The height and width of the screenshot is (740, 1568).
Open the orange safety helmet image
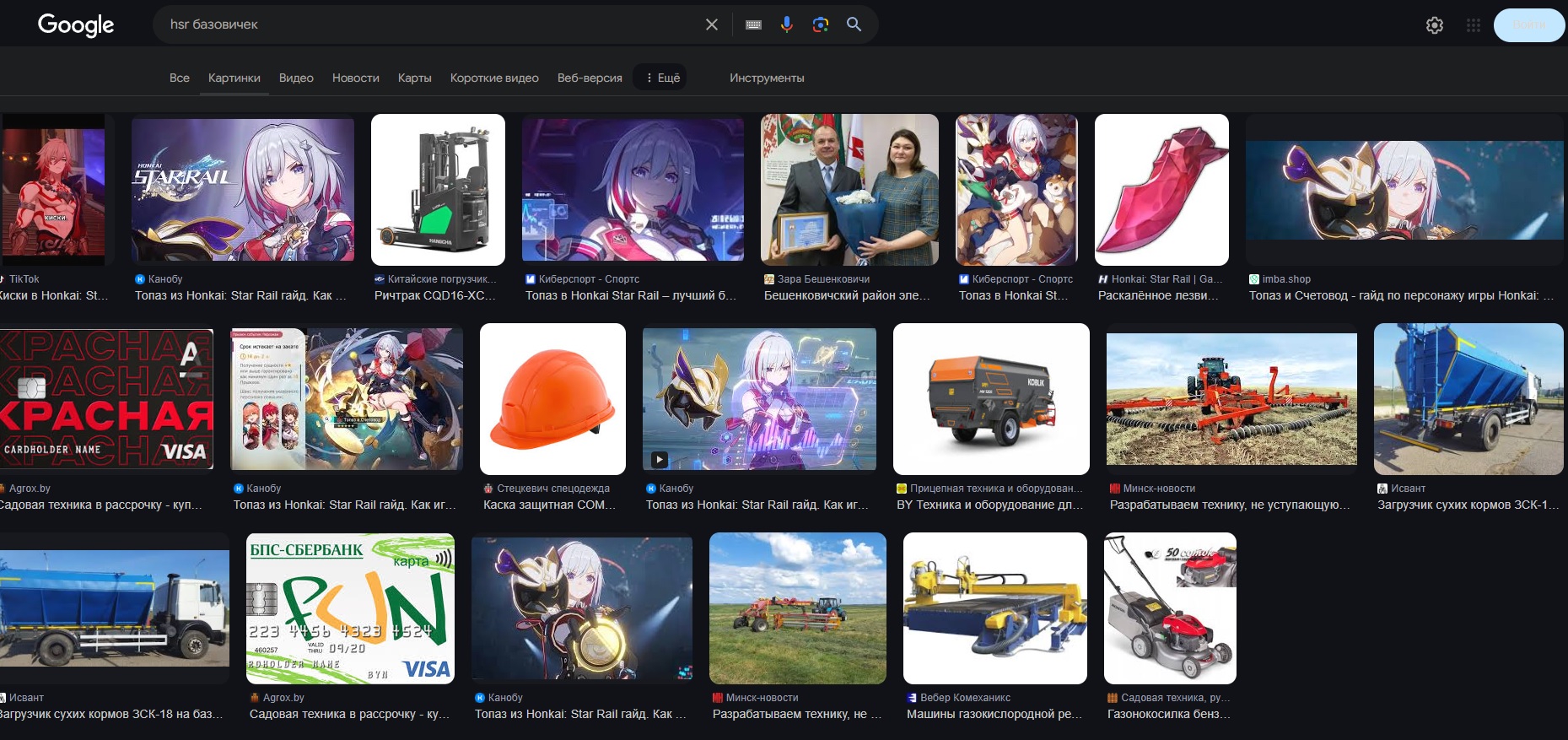(552, 399)
